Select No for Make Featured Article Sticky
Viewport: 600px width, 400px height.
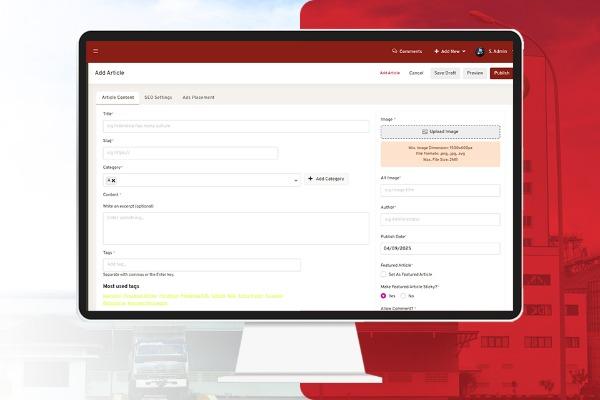point(404,296)
